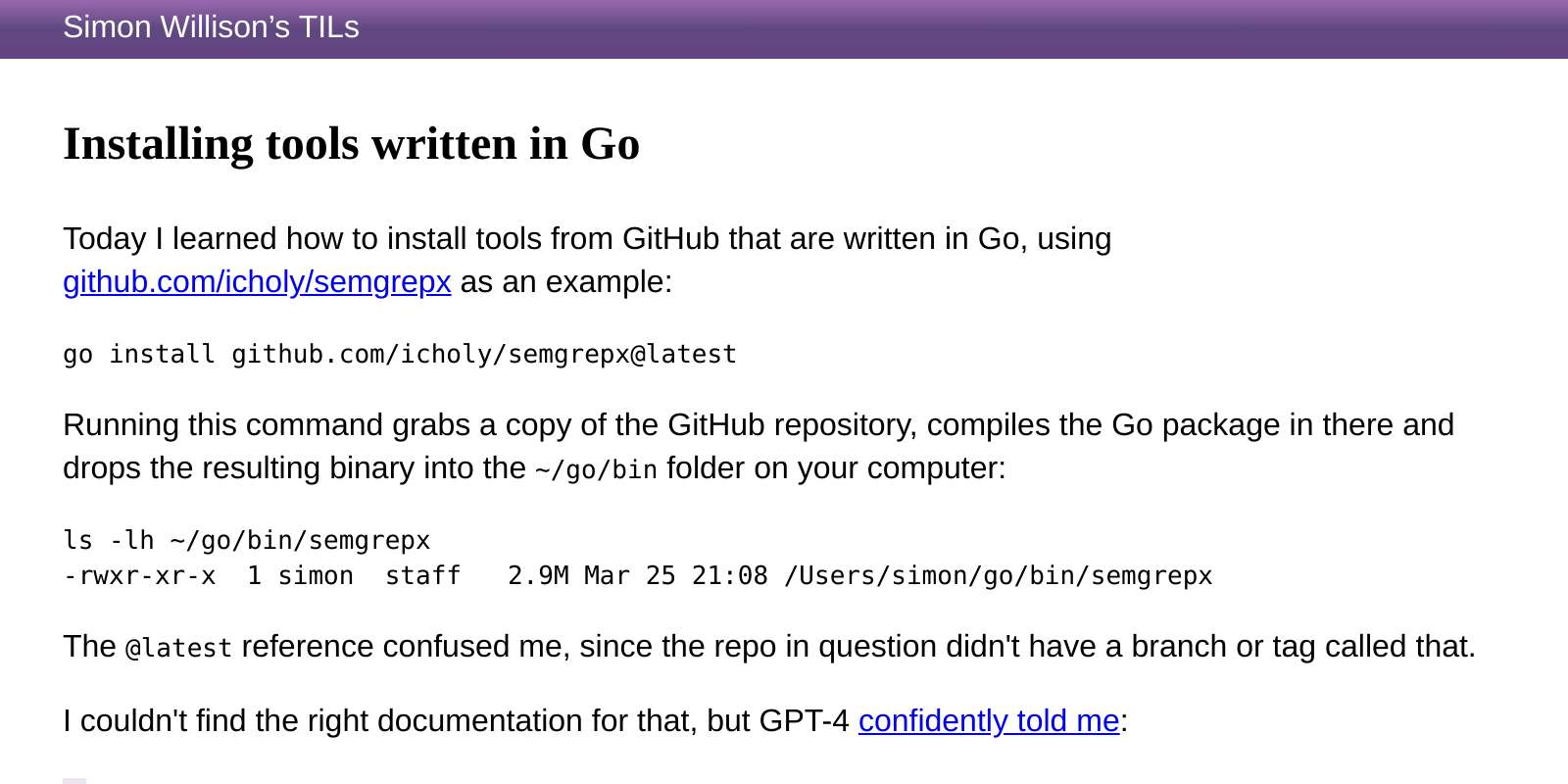Open the "confidently told me" link
The image size is (1568, 784).
pos(989,721)
